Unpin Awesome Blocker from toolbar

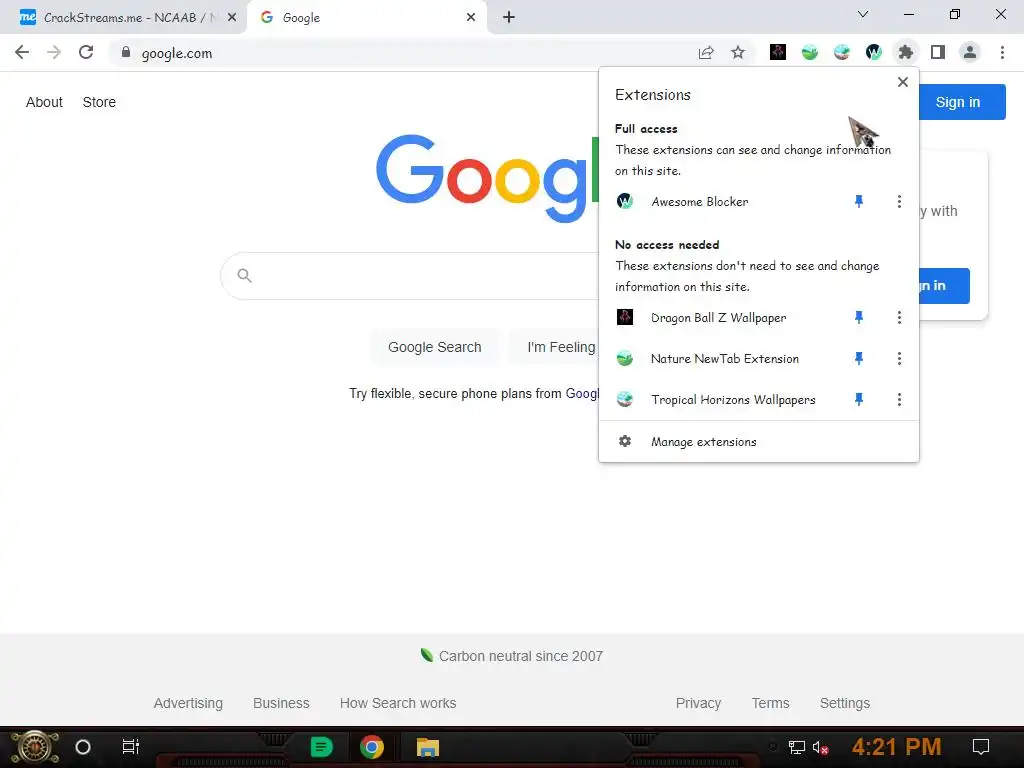859,201
